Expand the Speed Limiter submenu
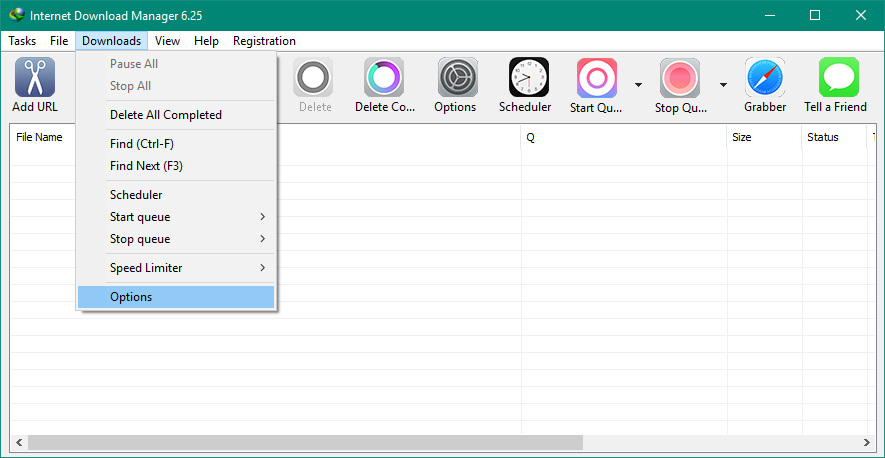 [176, 268]
